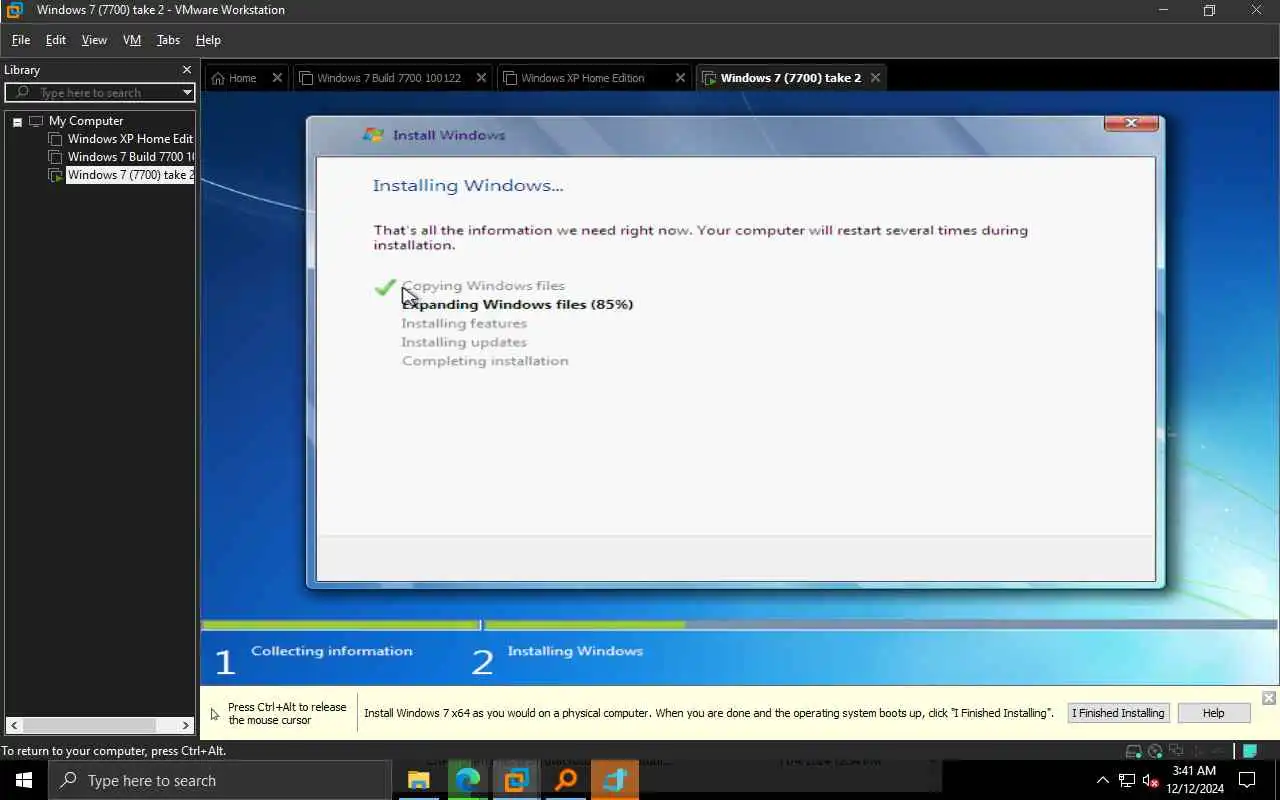Click the Windows flag icon in Install Windows
This screenshot has height=800, width=1280.
point(373,135)
